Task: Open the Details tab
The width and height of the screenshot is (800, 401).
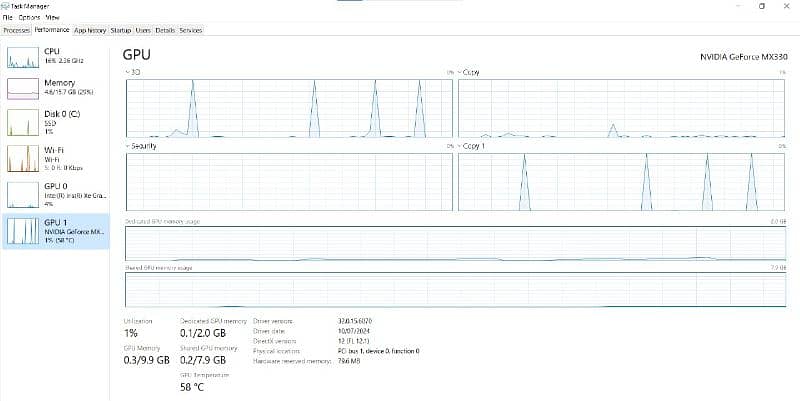Action: pyautogui.click(x=165, y=30)
